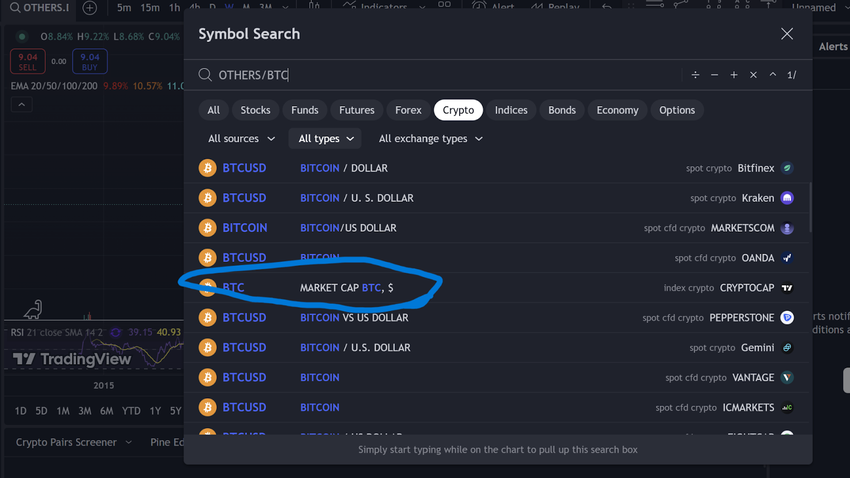The height and width of the screenshot is (478, 850).
Task: Select the Crypto category tab
Action: click(458, 110)
